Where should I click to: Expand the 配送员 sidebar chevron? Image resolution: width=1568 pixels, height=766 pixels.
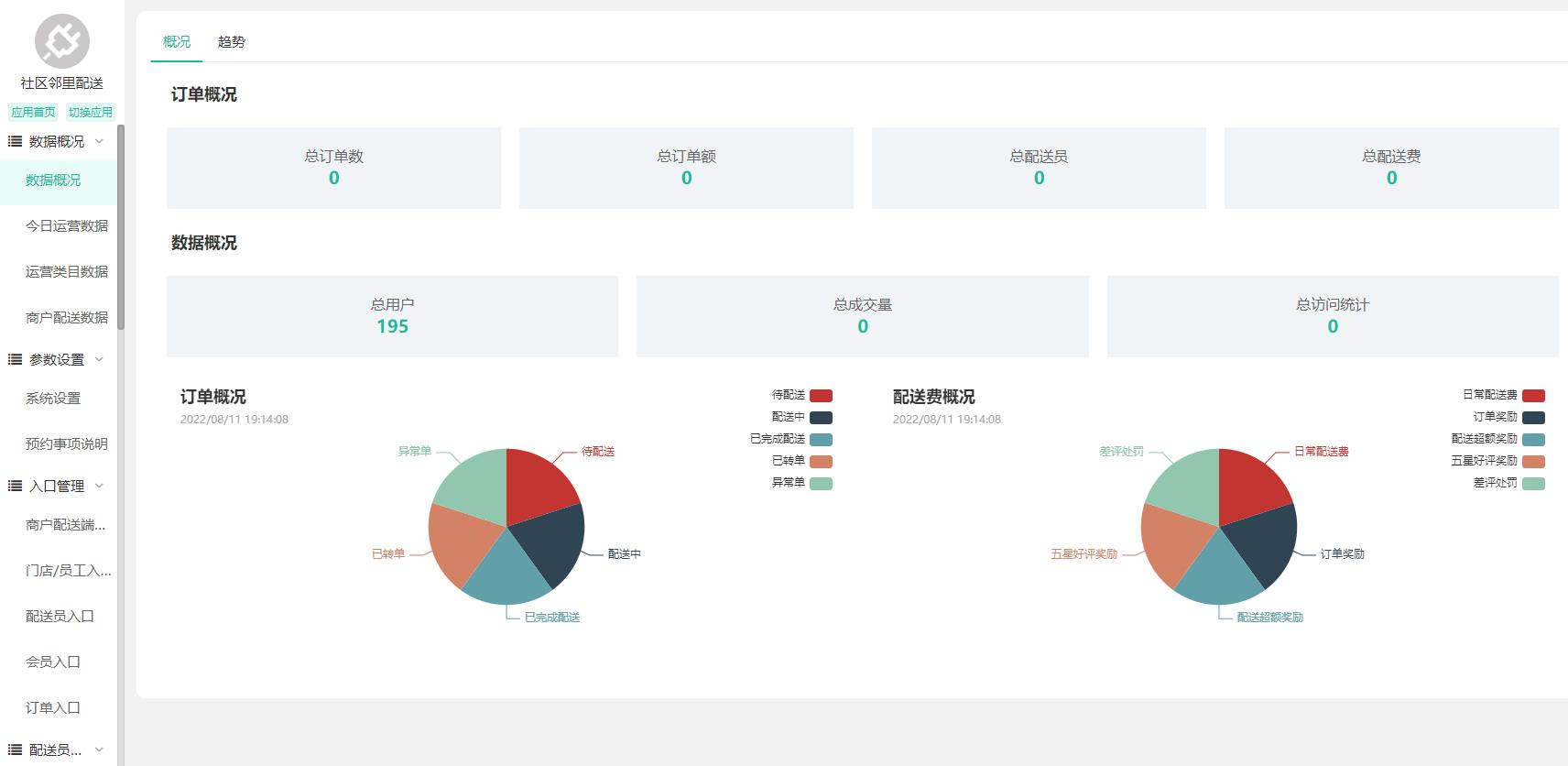pos(100,750)
